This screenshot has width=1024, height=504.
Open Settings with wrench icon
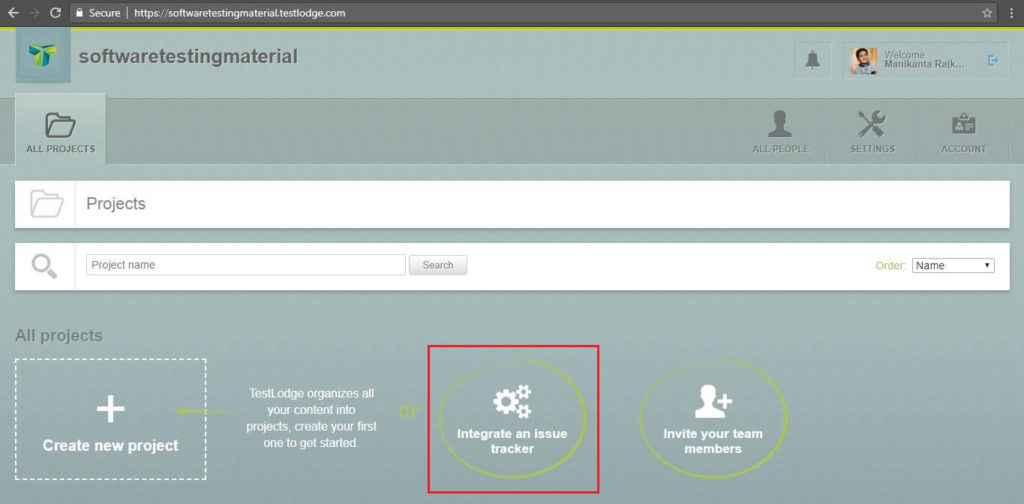pos(872,131)
